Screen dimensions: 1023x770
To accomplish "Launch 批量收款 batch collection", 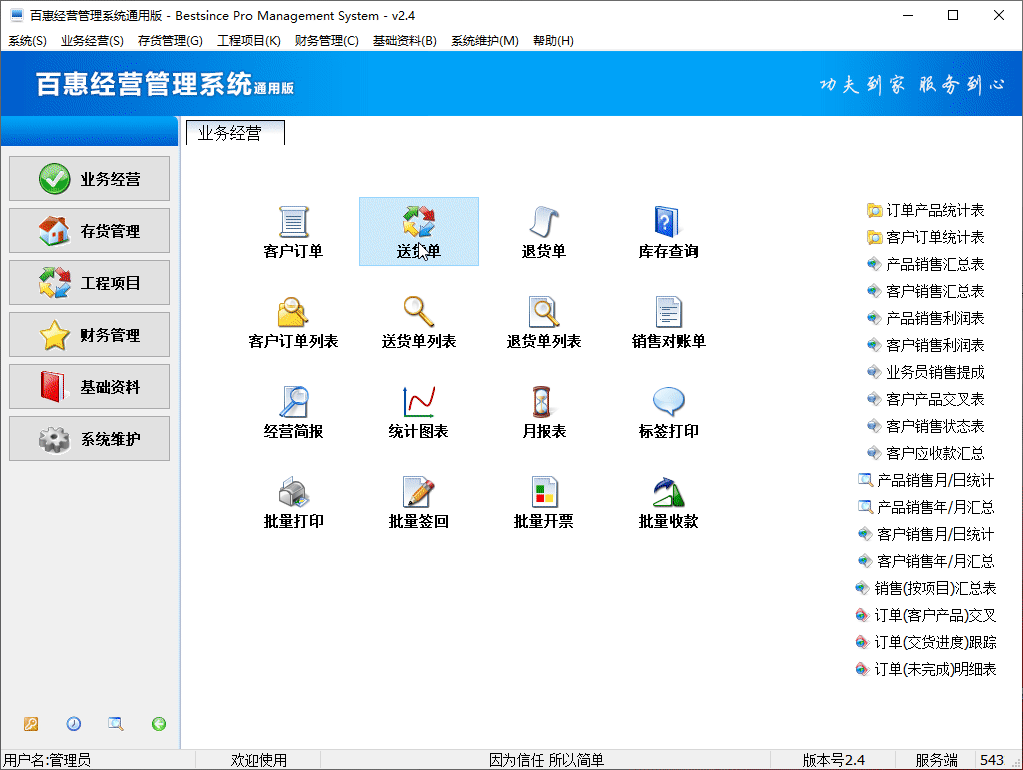I will click(x=668, y=502).
